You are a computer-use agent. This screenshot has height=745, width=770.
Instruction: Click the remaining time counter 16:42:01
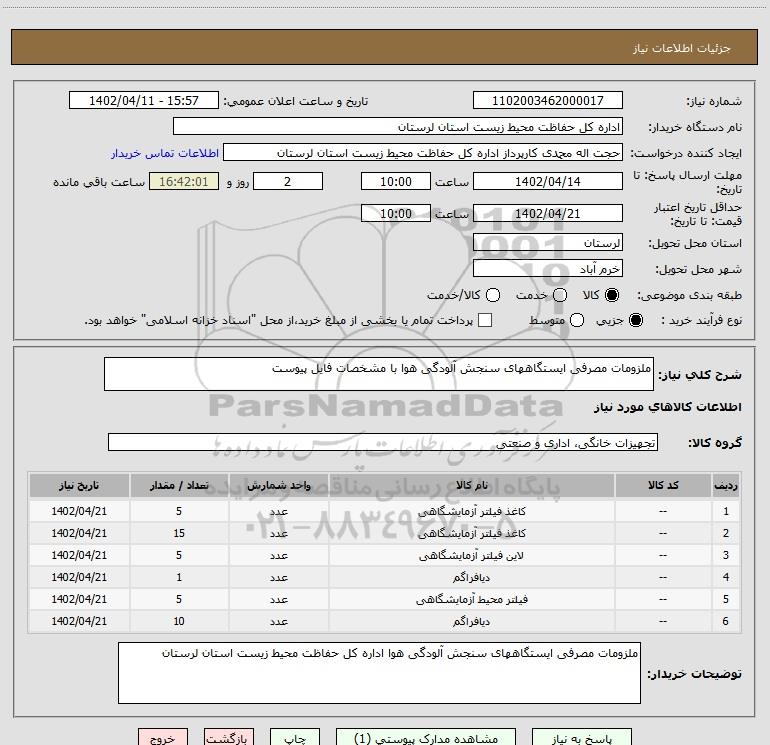[184, 181]
